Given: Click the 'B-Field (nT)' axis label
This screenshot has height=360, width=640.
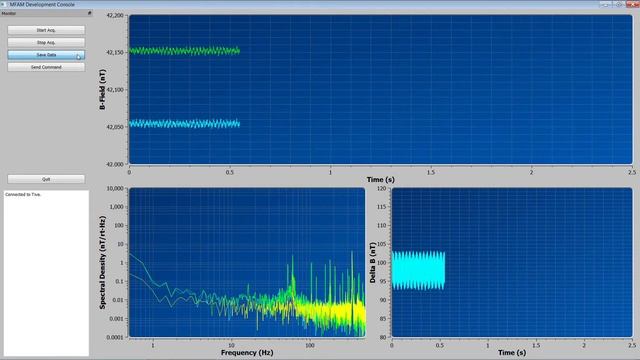Looking at the screenshot, I should pos(102,89).
